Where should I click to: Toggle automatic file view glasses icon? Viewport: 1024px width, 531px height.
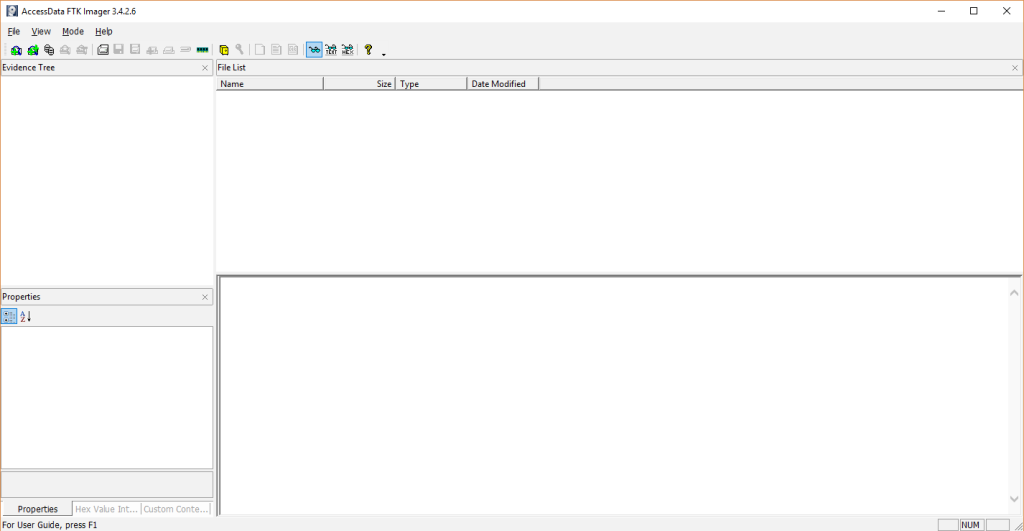pos(314,50)
